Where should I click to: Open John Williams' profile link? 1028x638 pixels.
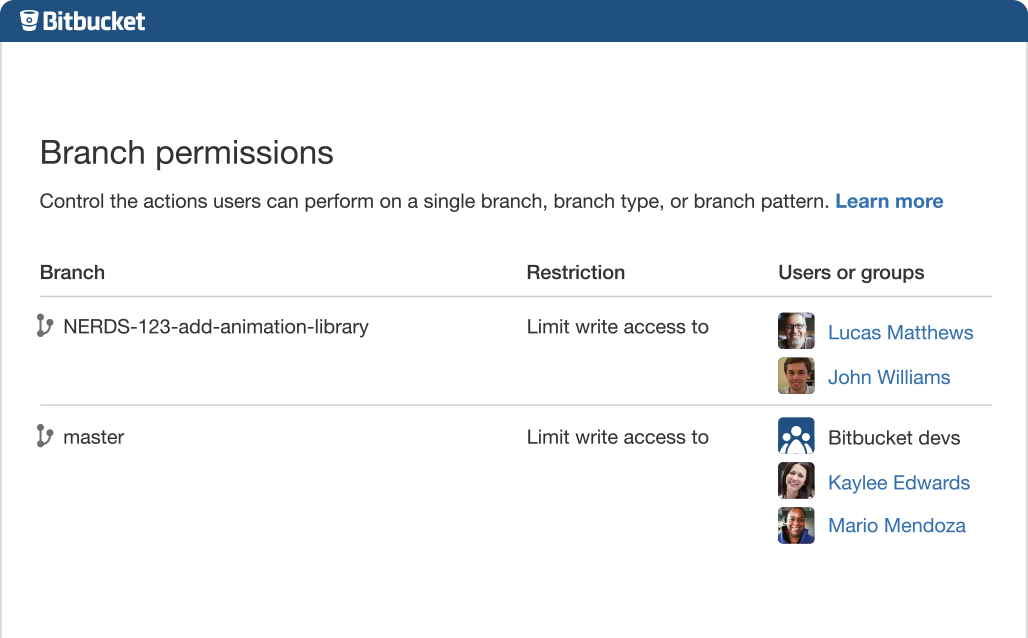pos(889,377)
